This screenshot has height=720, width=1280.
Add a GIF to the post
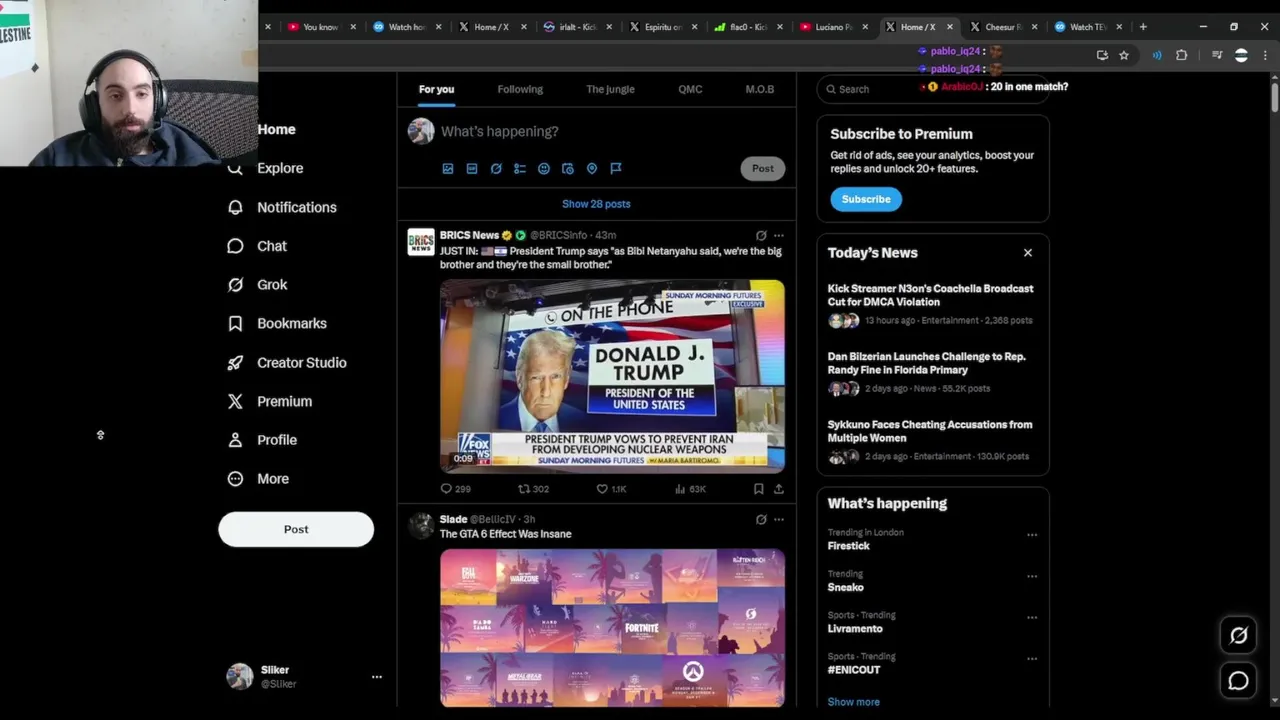click(x=472, y=169)
